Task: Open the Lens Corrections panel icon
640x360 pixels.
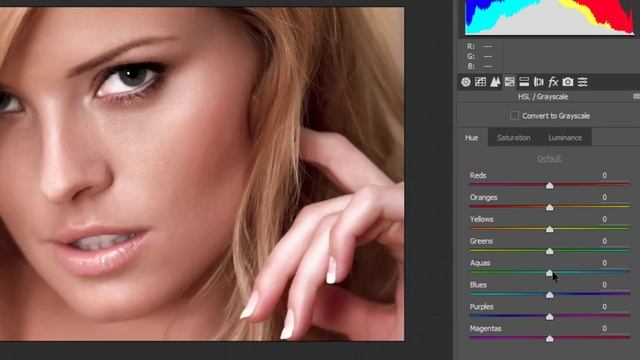Action: pyautogui.click(x=539, y=82)
